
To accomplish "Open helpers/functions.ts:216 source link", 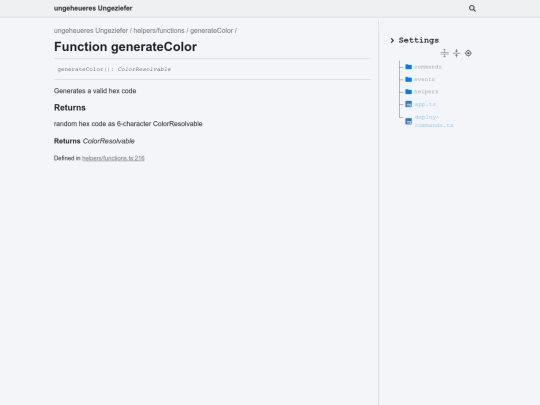I will 113,158.
